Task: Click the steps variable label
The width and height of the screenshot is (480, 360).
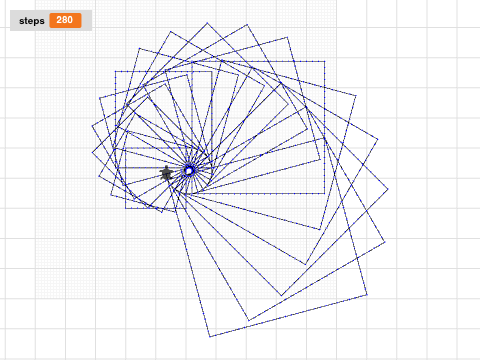Action: pyautogui.click(x=32, y=21)
